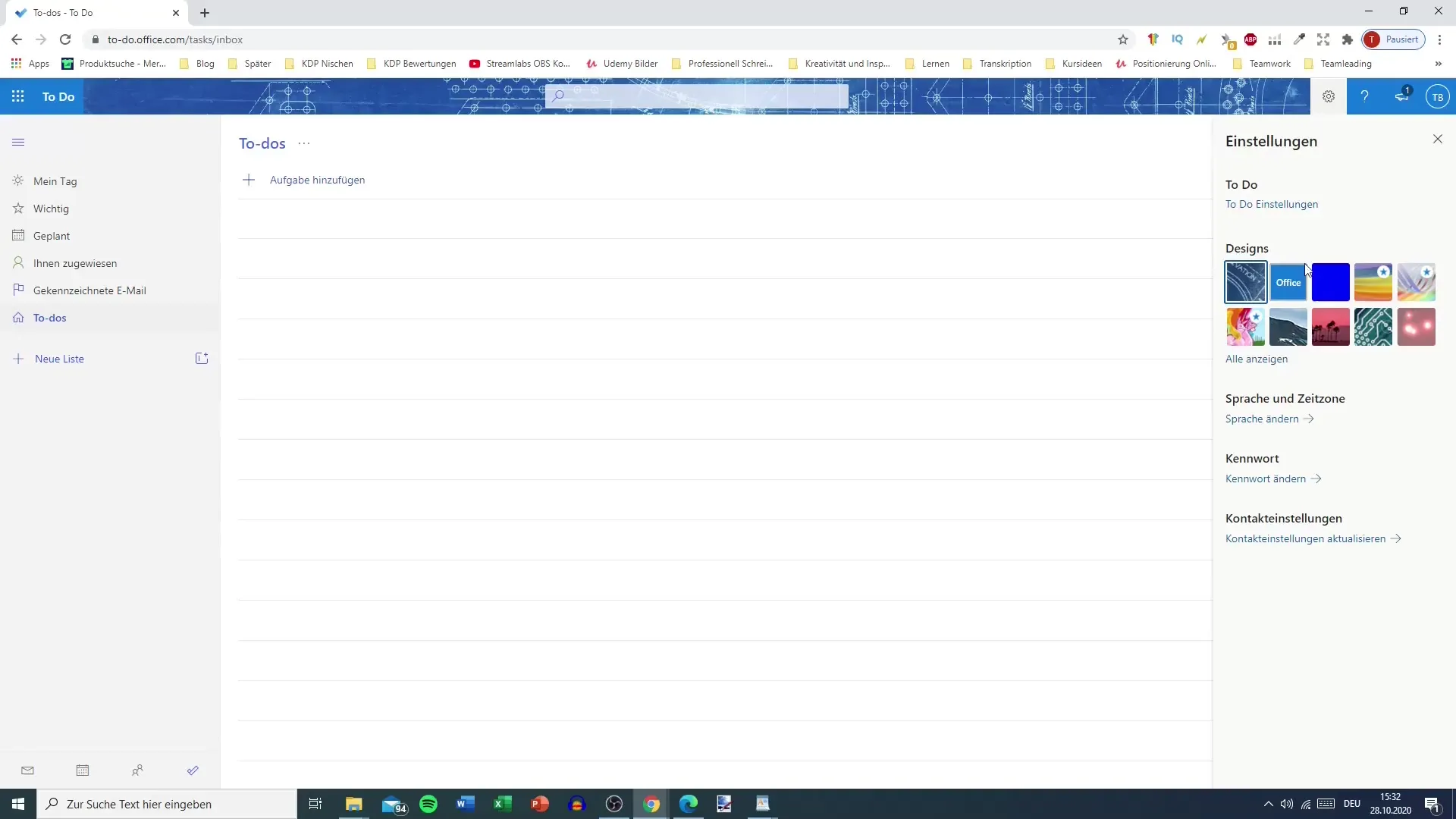
Task: Select the rainbow design theme
Action: [x=1373, y=282]
